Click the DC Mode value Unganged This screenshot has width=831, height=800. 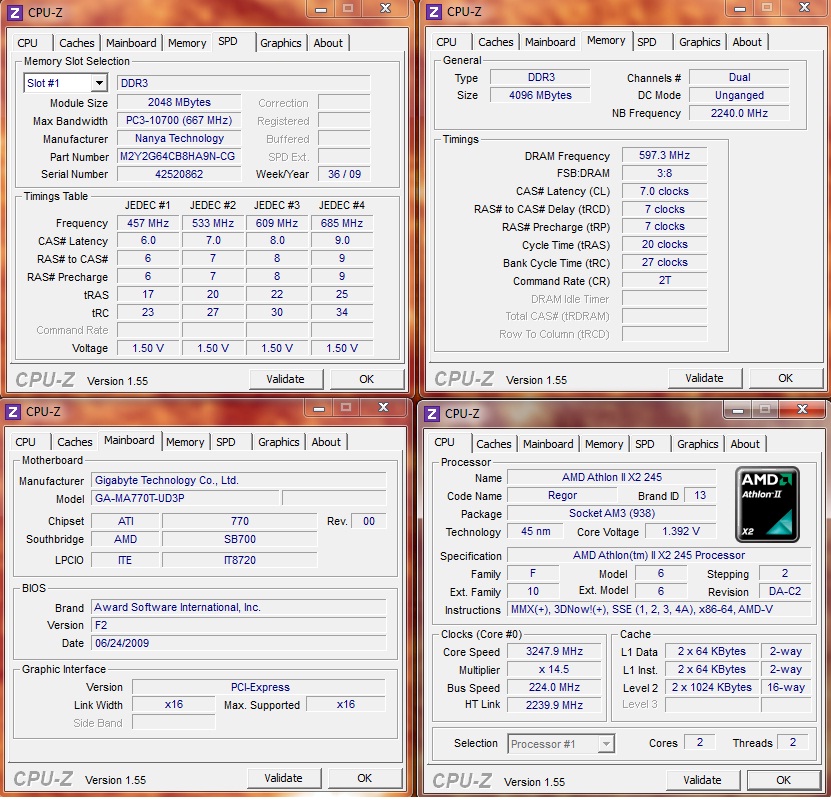point(739,95)
